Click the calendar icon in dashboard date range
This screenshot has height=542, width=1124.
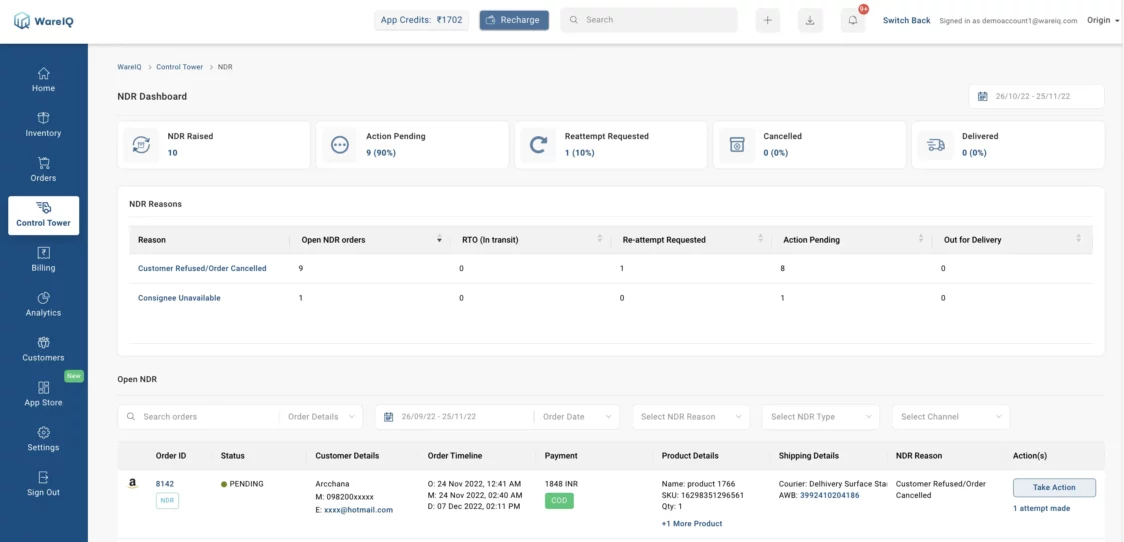tap(983, 96)
